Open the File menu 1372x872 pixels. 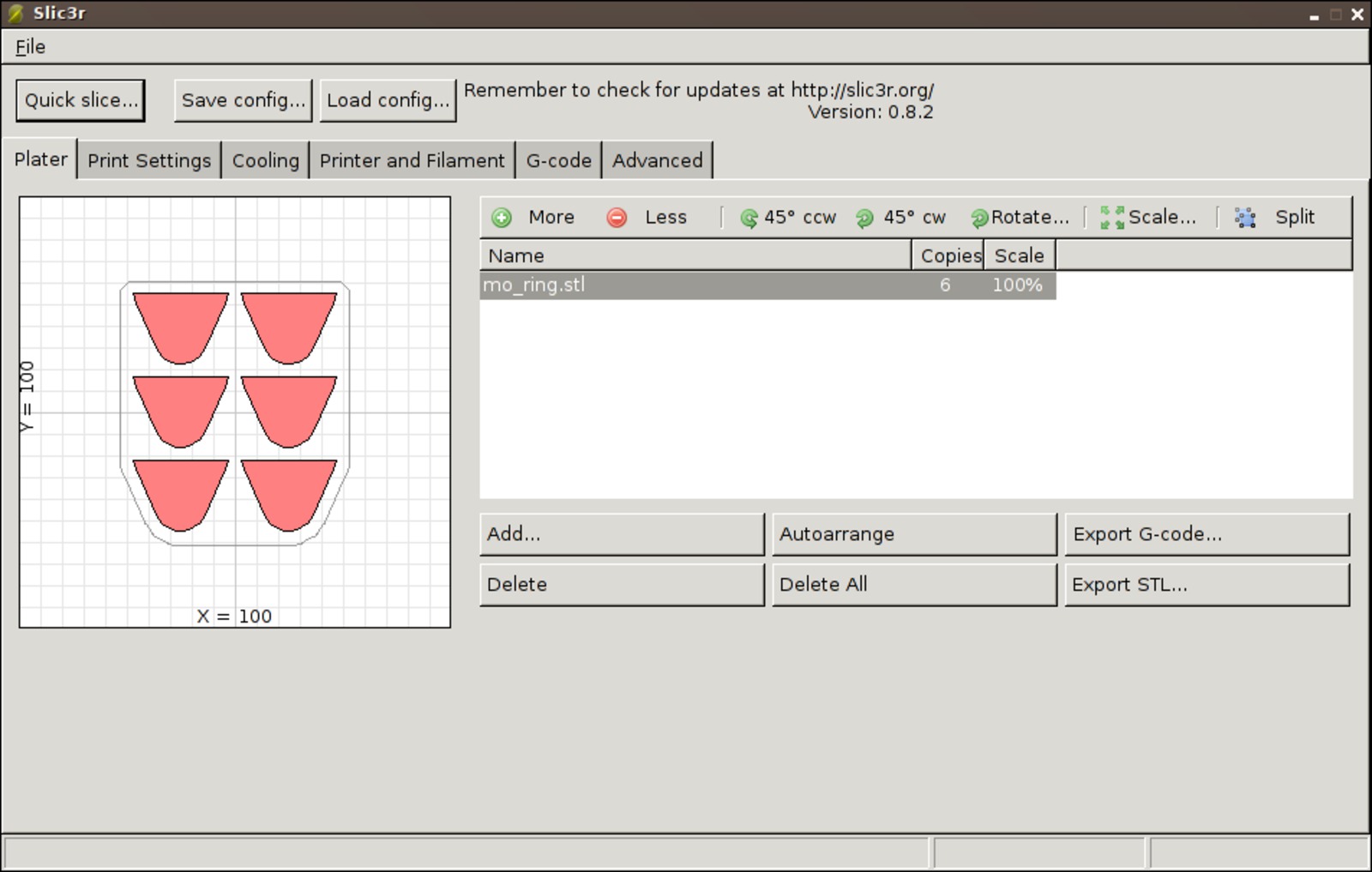[x=31, y=47]
